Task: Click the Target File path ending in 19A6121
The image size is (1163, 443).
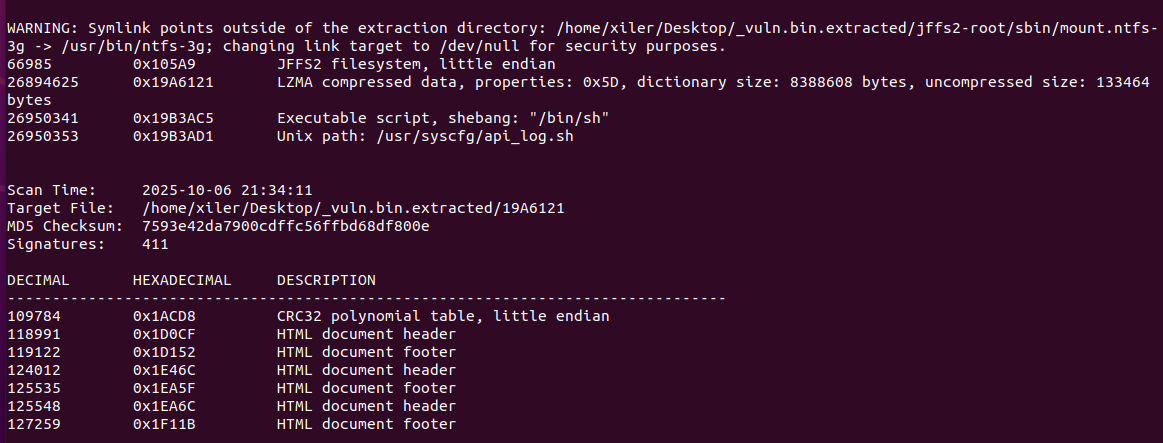Action: click(353, 208)
